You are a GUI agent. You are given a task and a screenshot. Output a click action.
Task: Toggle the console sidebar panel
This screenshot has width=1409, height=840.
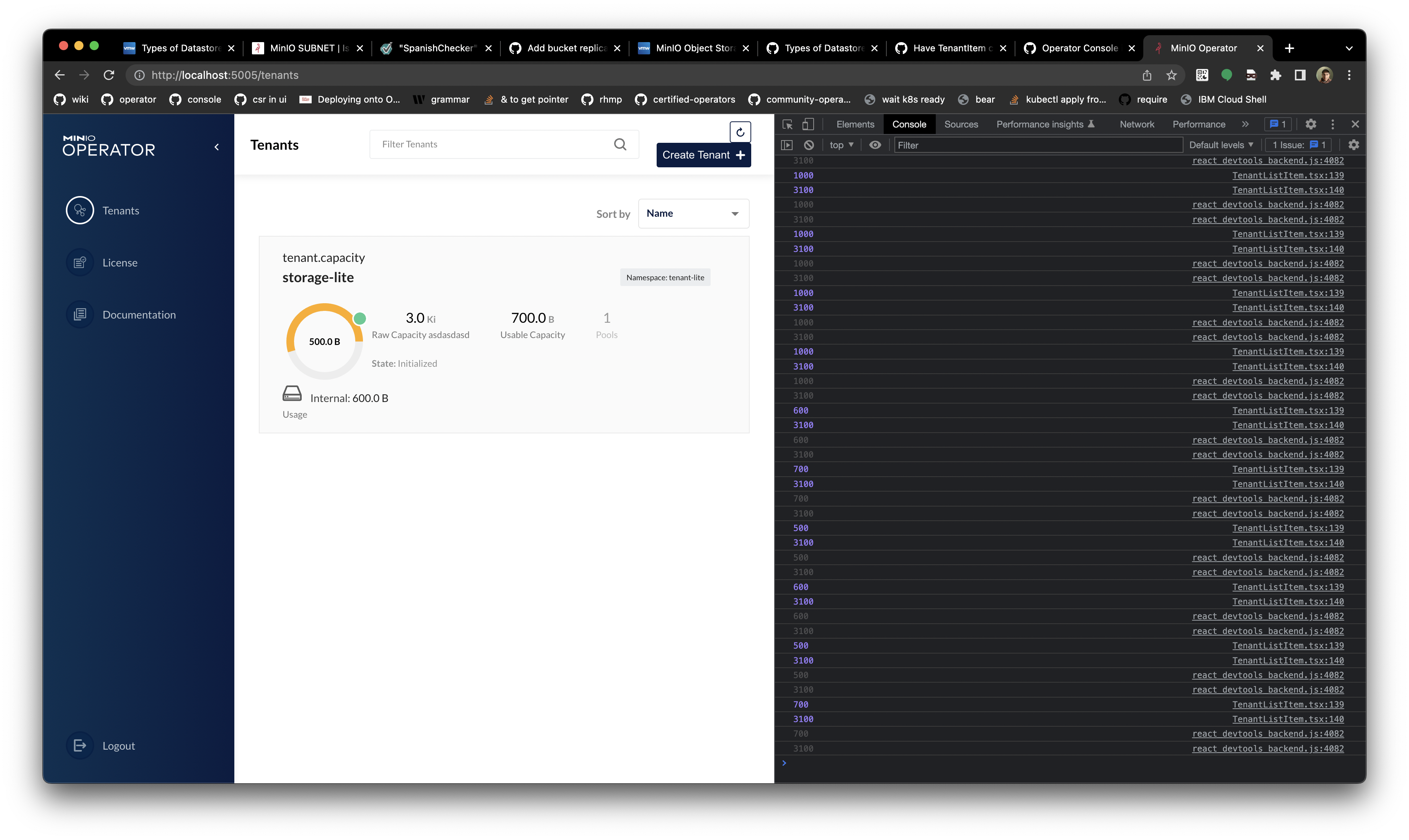coord(787,145)
